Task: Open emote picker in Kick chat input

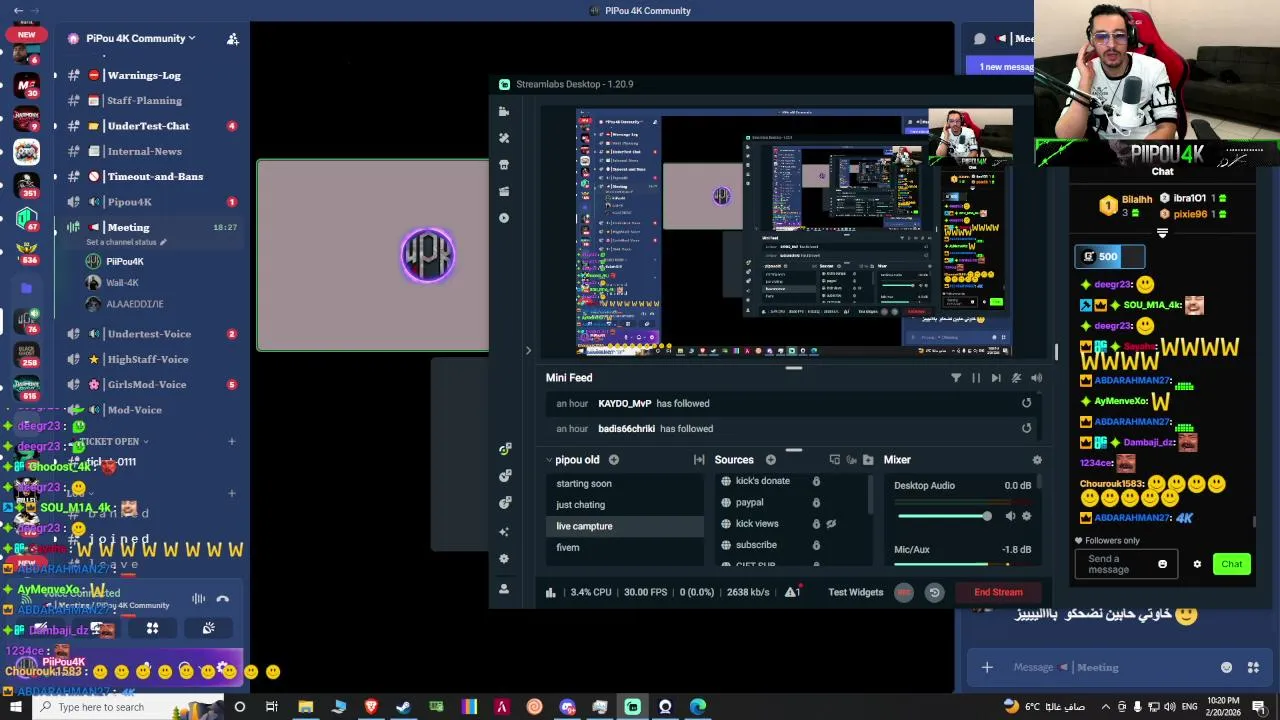Action: click(x=1162, y=564)
